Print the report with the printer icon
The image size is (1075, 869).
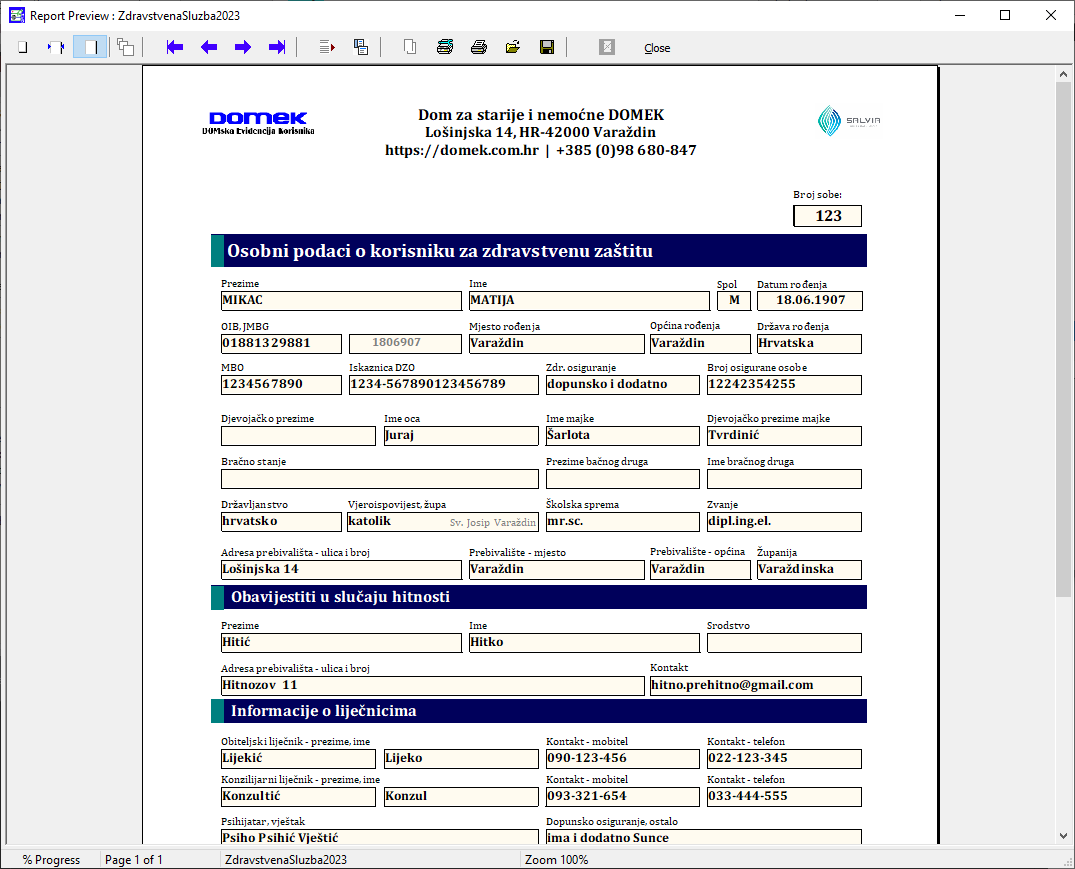point(479,47)
